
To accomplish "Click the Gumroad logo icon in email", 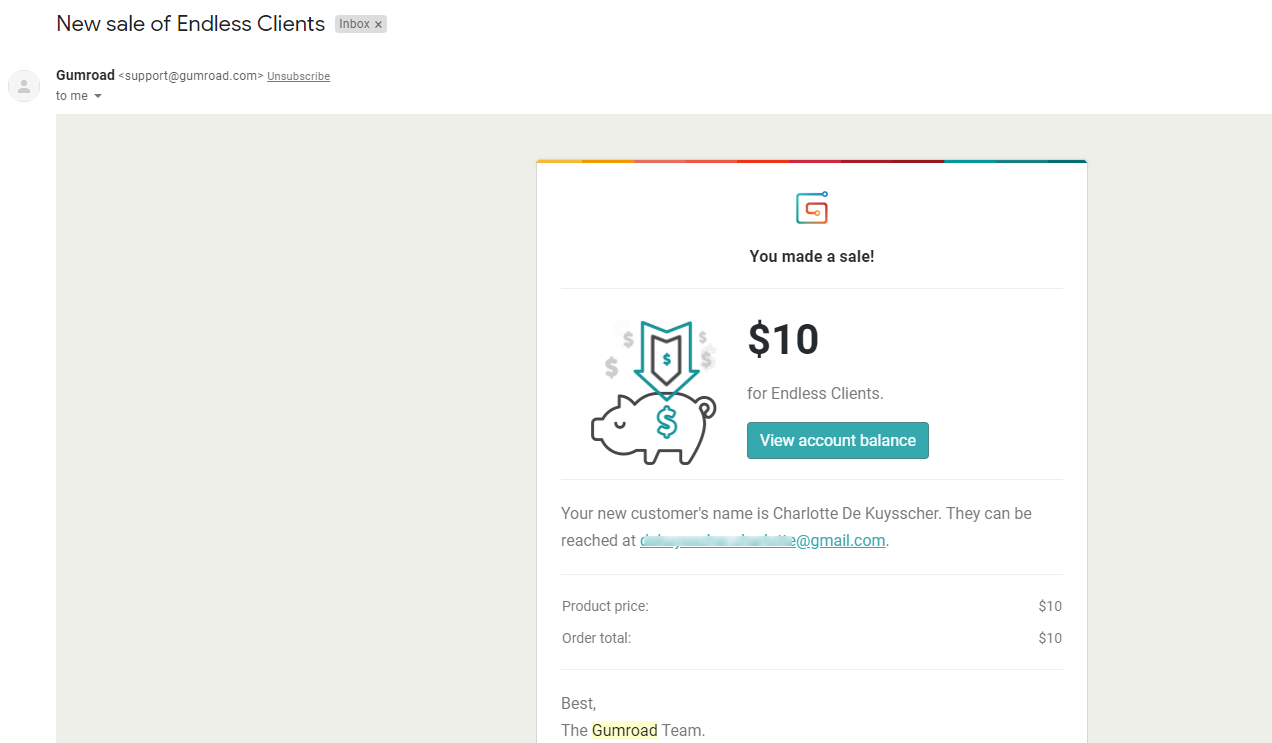I will pos(812,207).
